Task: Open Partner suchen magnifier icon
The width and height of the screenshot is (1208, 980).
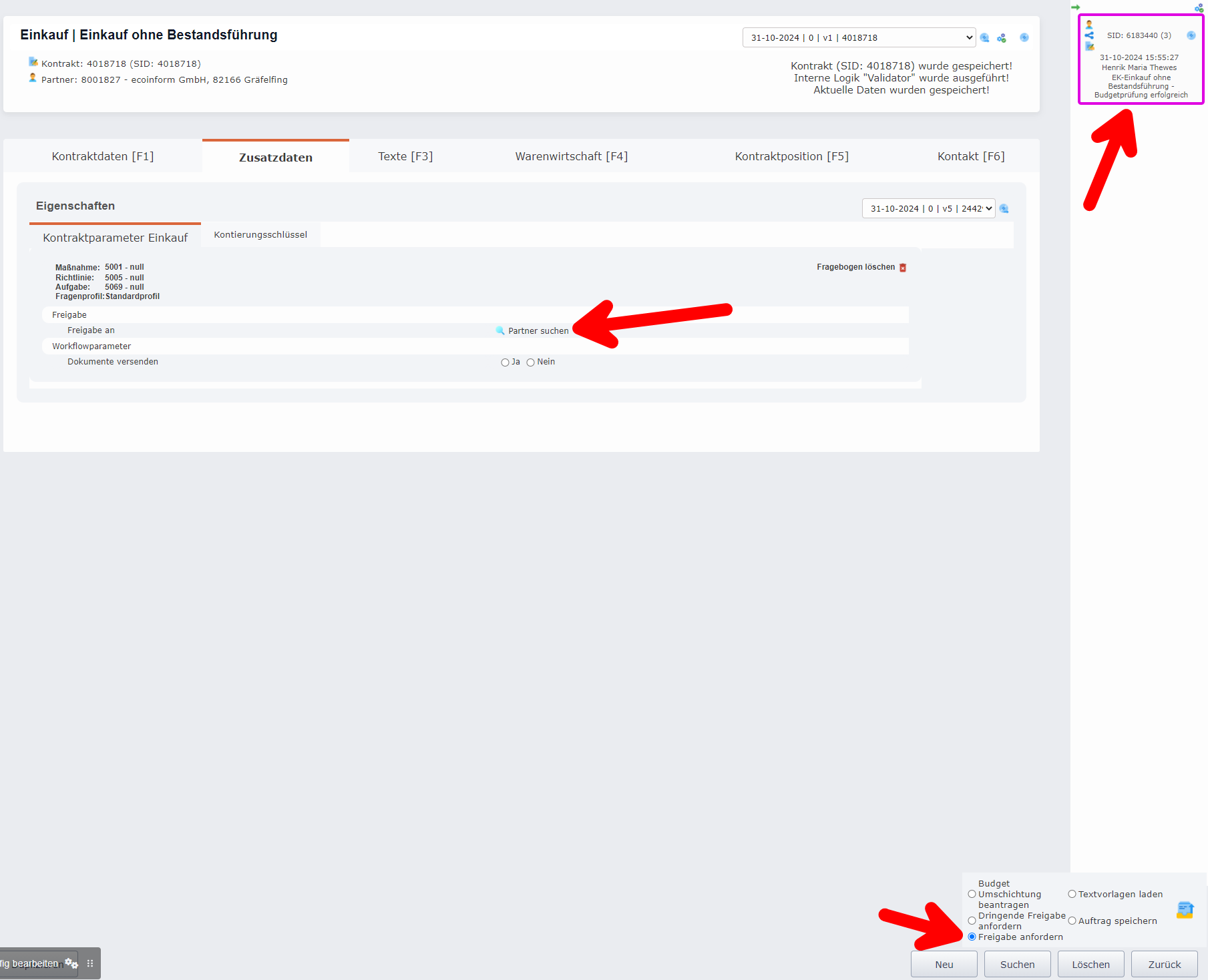Action: coord(499,330)
